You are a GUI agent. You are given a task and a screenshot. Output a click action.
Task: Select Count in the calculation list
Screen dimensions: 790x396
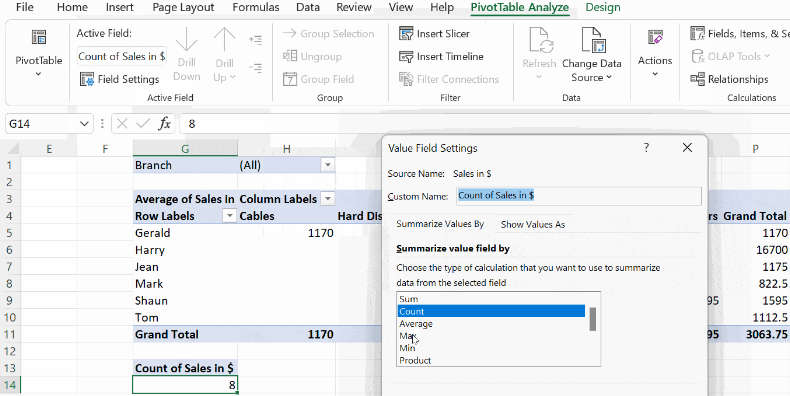pyautogui.click(x=491, y=311)
